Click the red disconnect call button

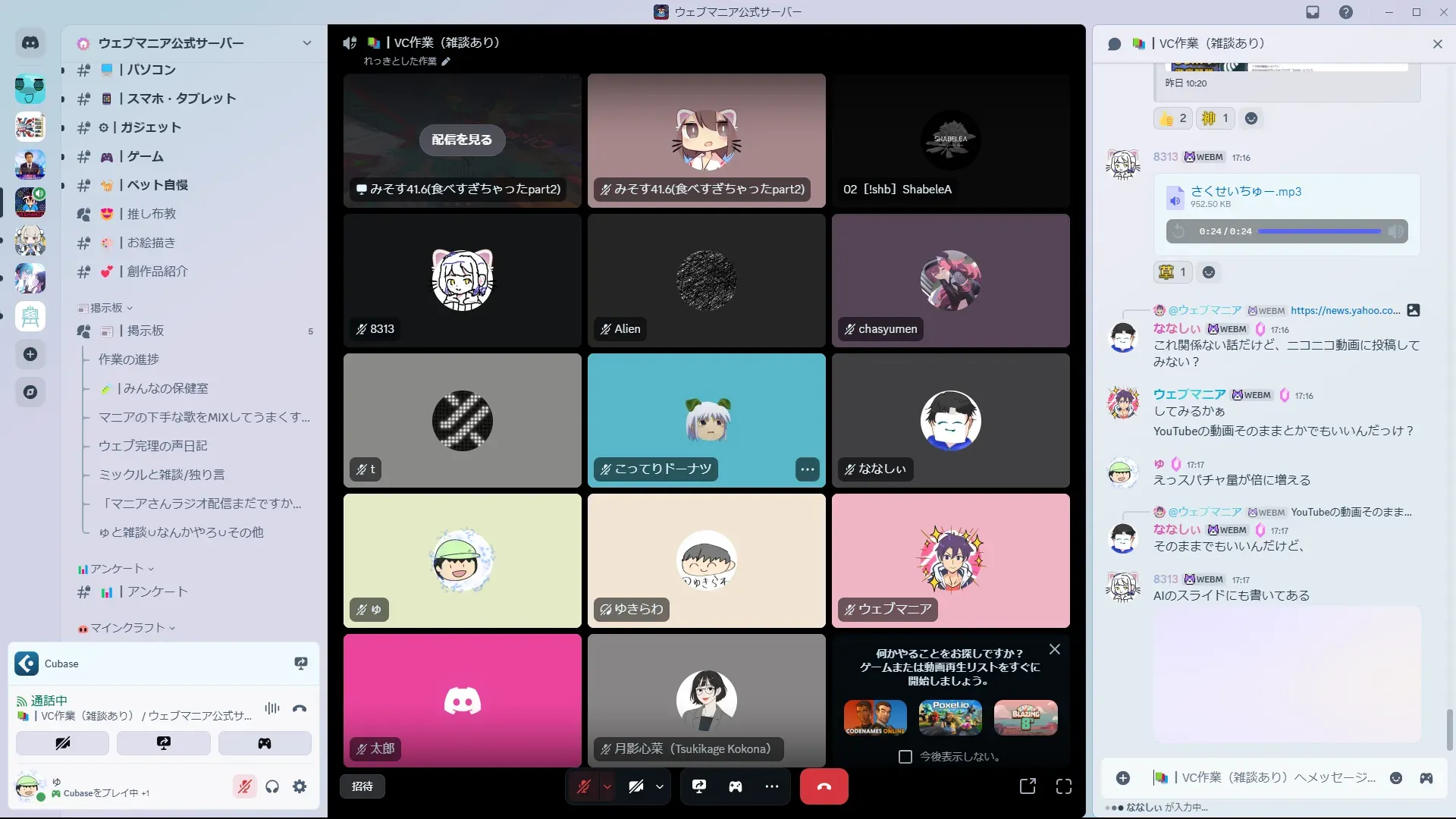824,786
